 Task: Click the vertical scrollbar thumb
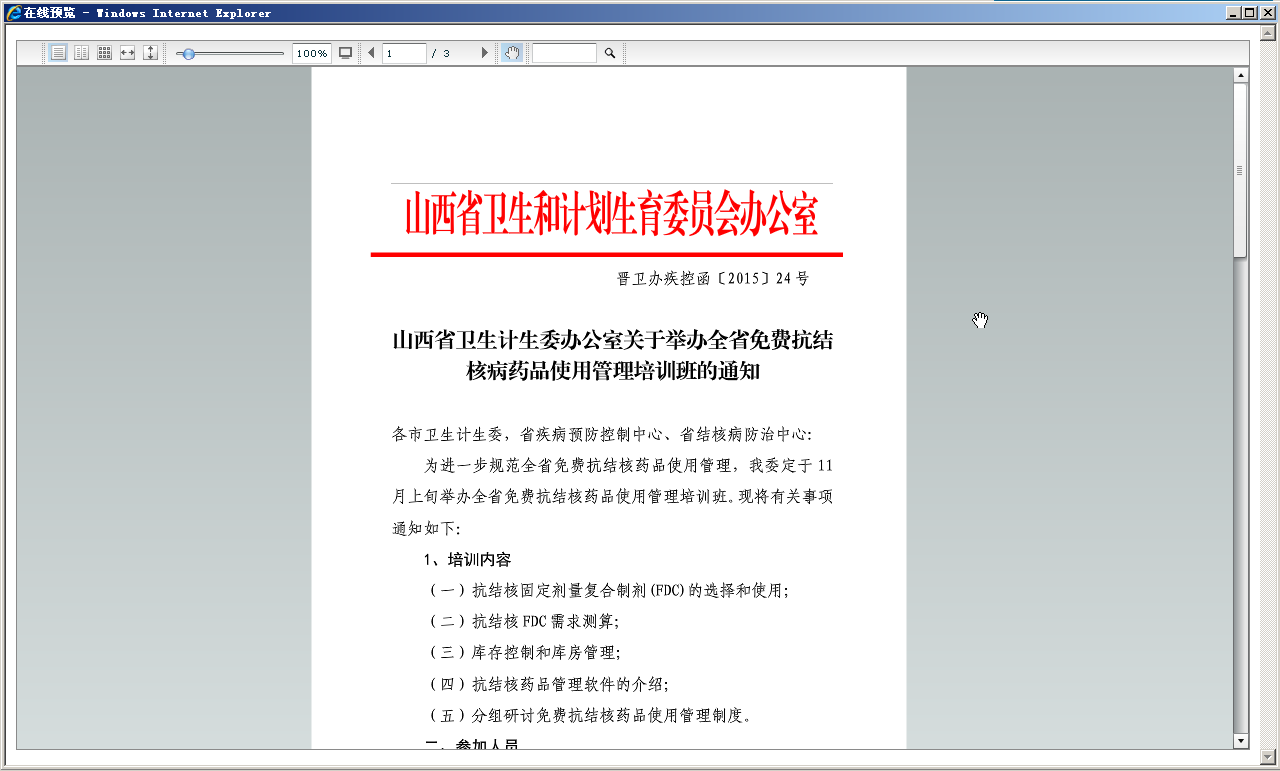point(1240,170)
